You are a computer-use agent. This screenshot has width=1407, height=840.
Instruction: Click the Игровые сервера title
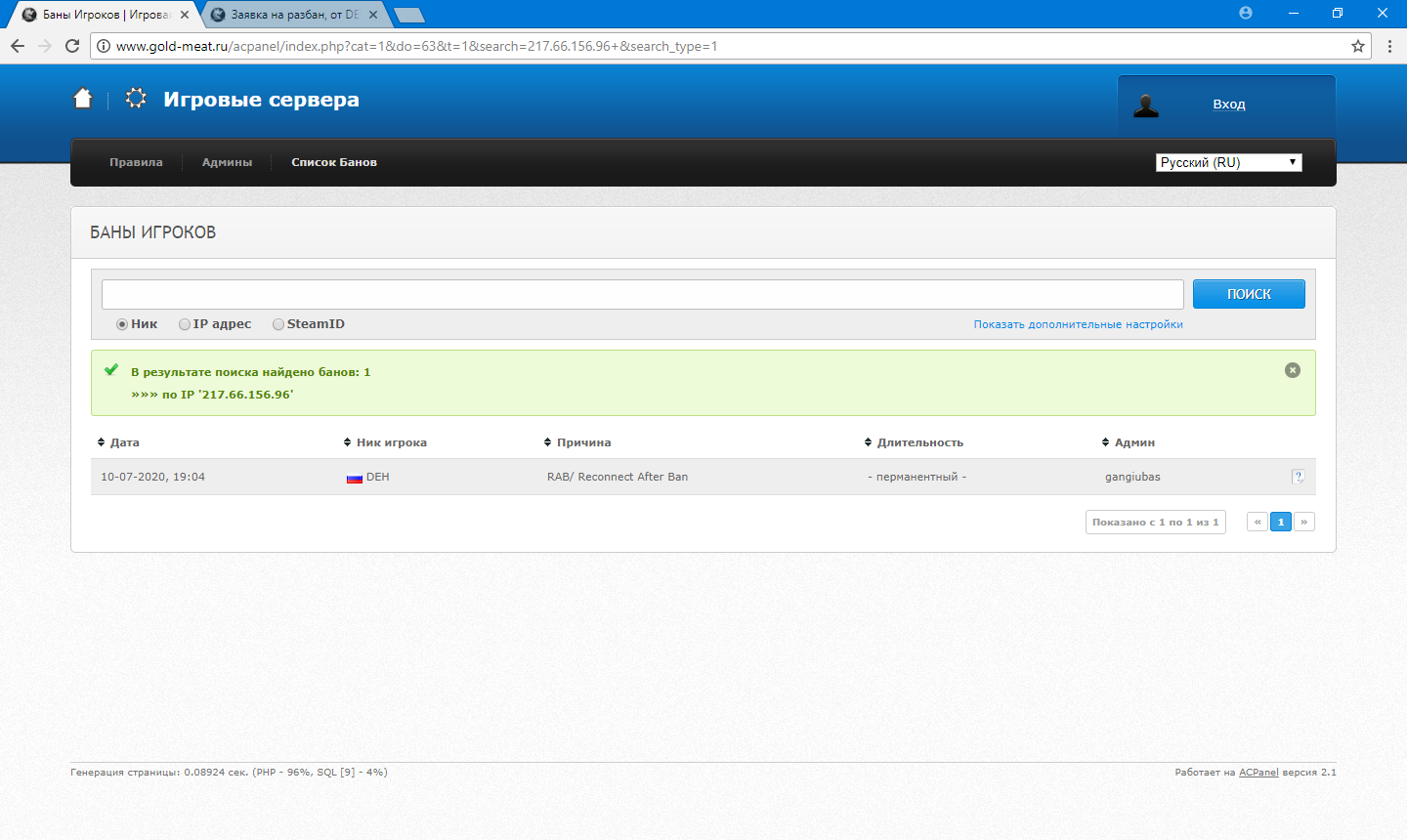(x=261, y=100)
